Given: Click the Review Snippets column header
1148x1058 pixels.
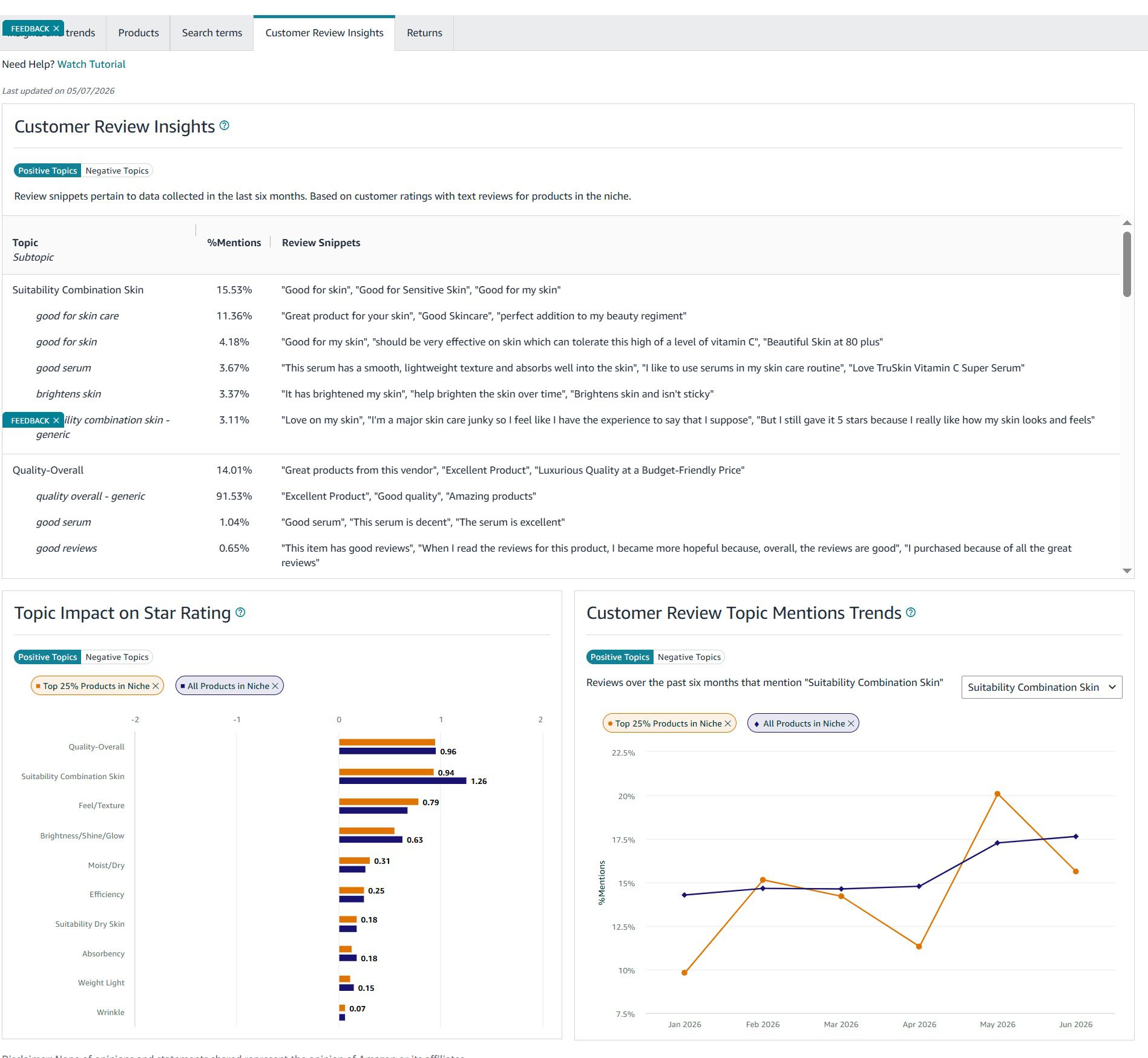Looking at the screenshot, I should [321, 243].
